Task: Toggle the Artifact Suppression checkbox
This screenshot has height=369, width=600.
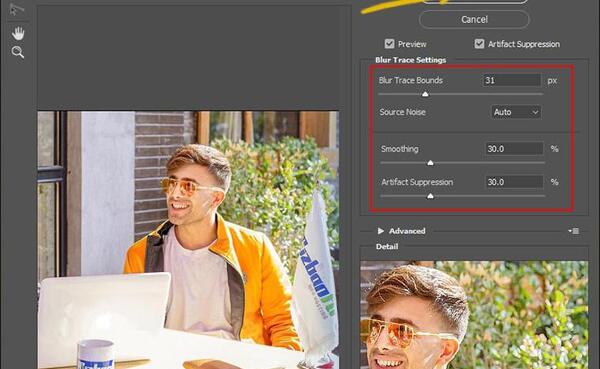Action: [x=479, y=44]
